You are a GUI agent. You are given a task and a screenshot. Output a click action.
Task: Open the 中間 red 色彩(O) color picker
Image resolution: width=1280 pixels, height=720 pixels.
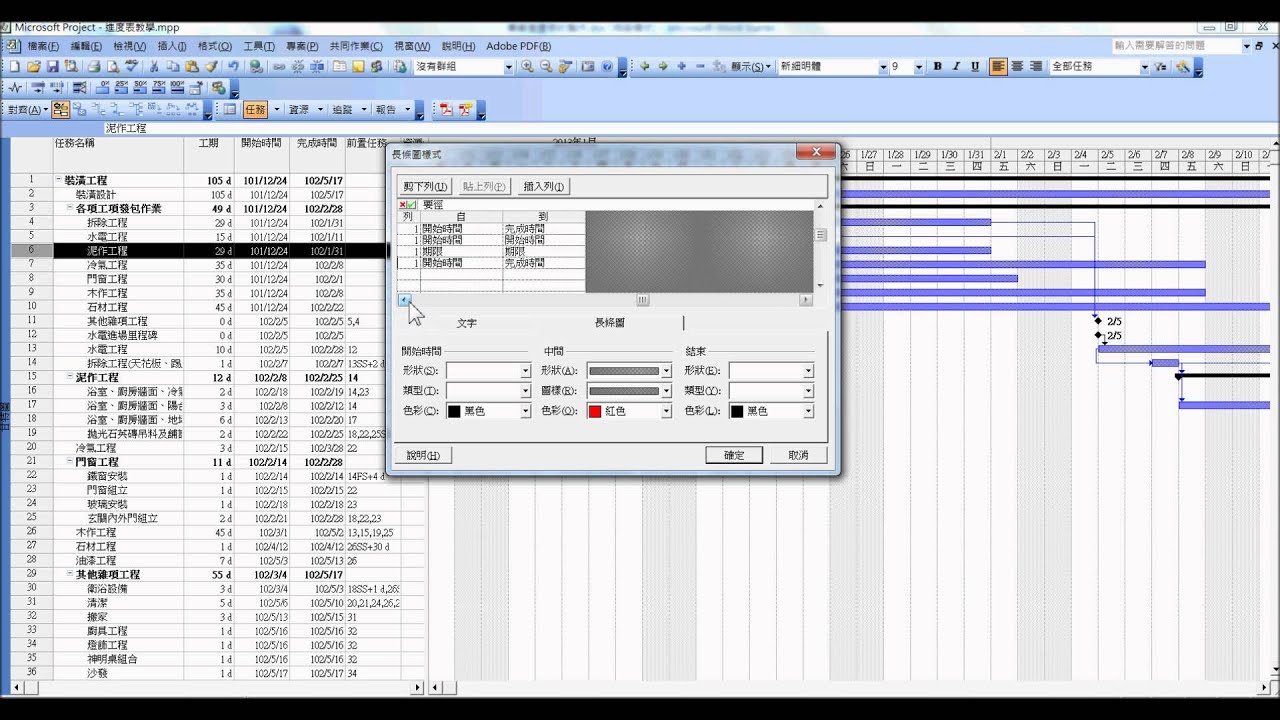(629, 411)
